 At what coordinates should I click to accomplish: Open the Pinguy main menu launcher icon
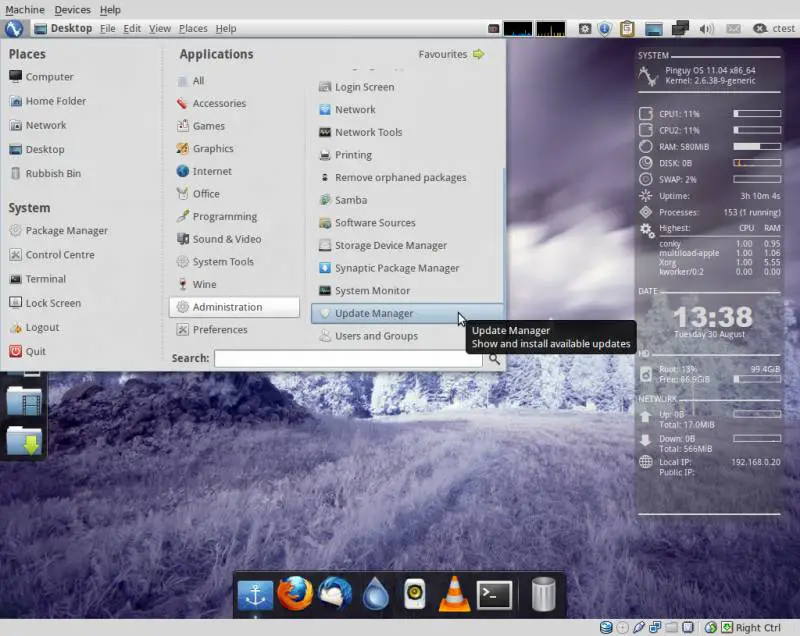coord(14,29)
